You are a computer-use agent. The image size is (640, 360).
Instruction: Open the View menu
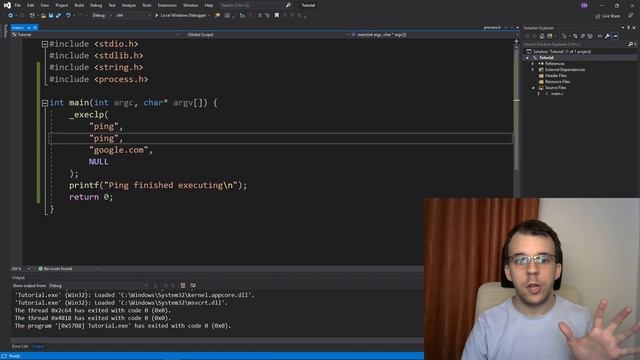point(44,5)
